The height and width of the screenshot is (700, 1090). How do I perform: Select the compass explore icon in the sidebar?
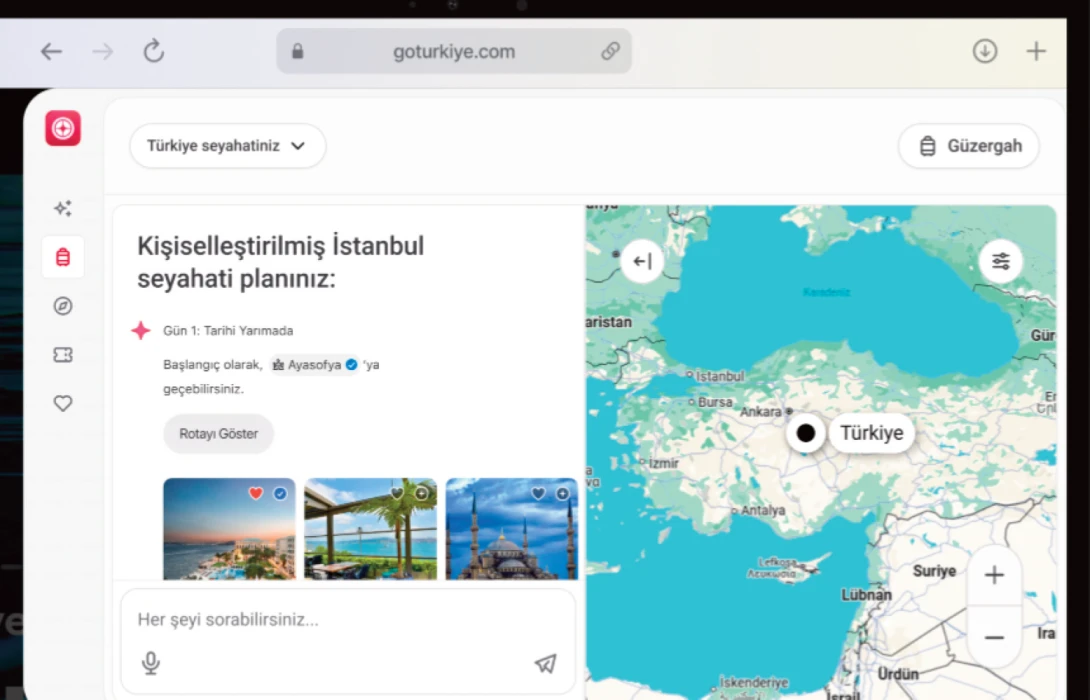click(63, 306)
